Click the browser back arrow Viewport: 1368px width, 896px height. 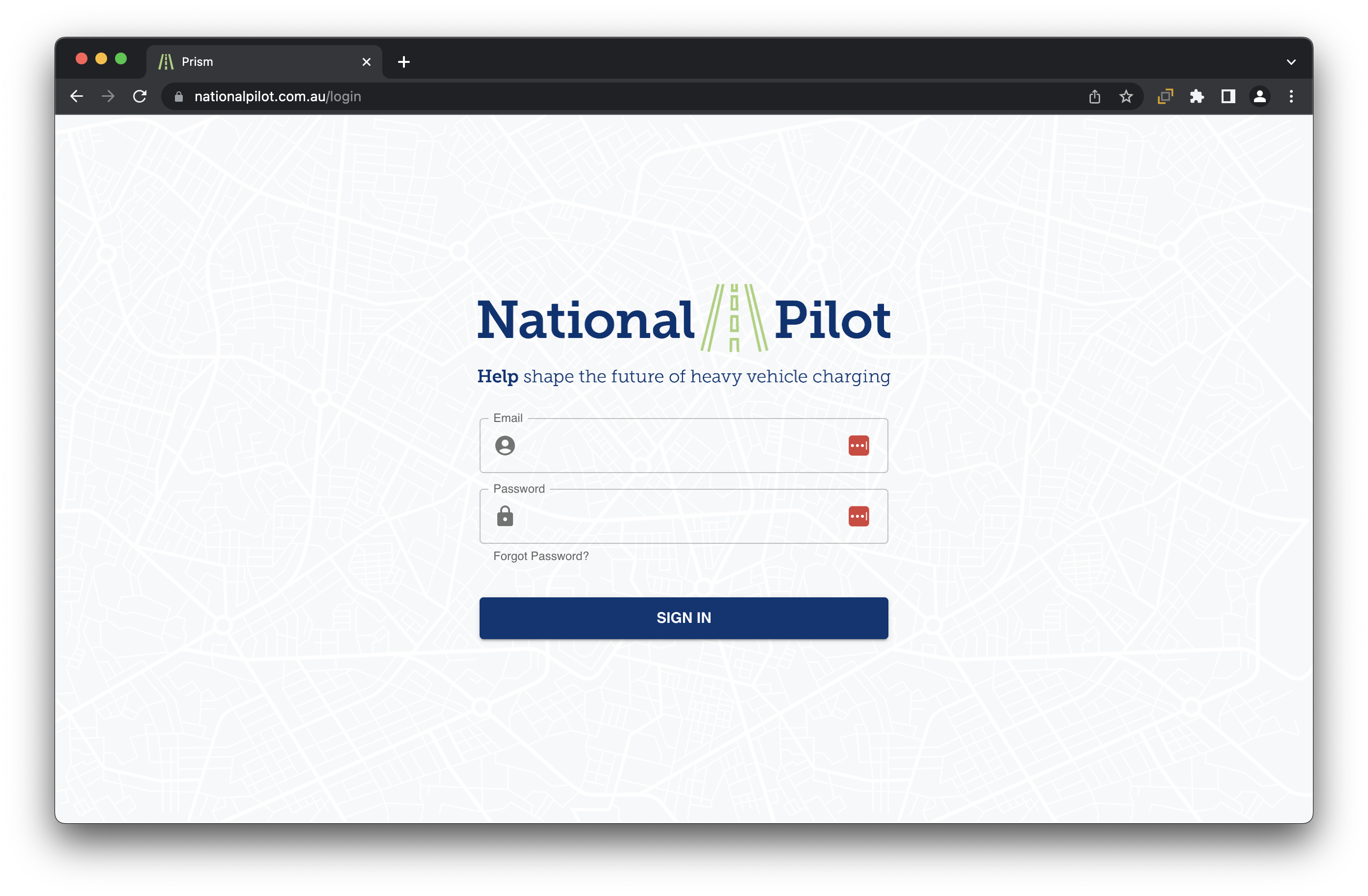[77, 97]
